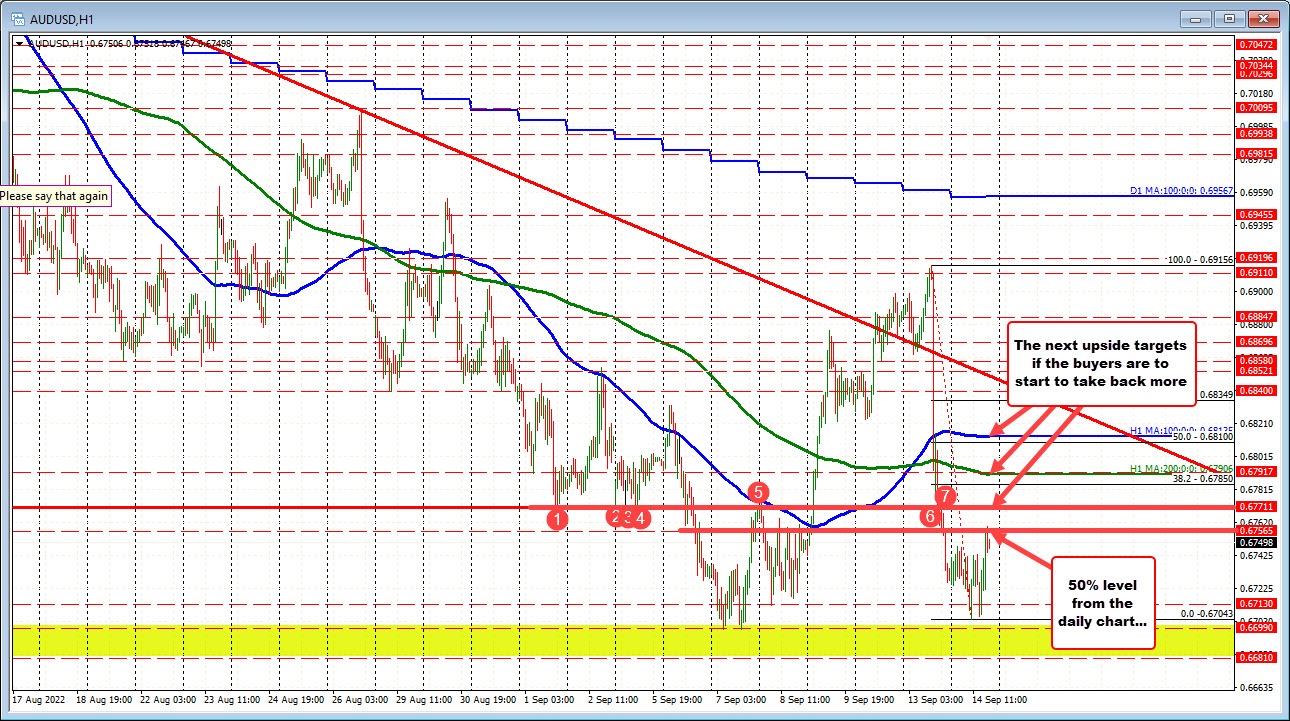
Task: Click the 0.70095 price tag on the axis
Action: click(x=1258, y=107)
